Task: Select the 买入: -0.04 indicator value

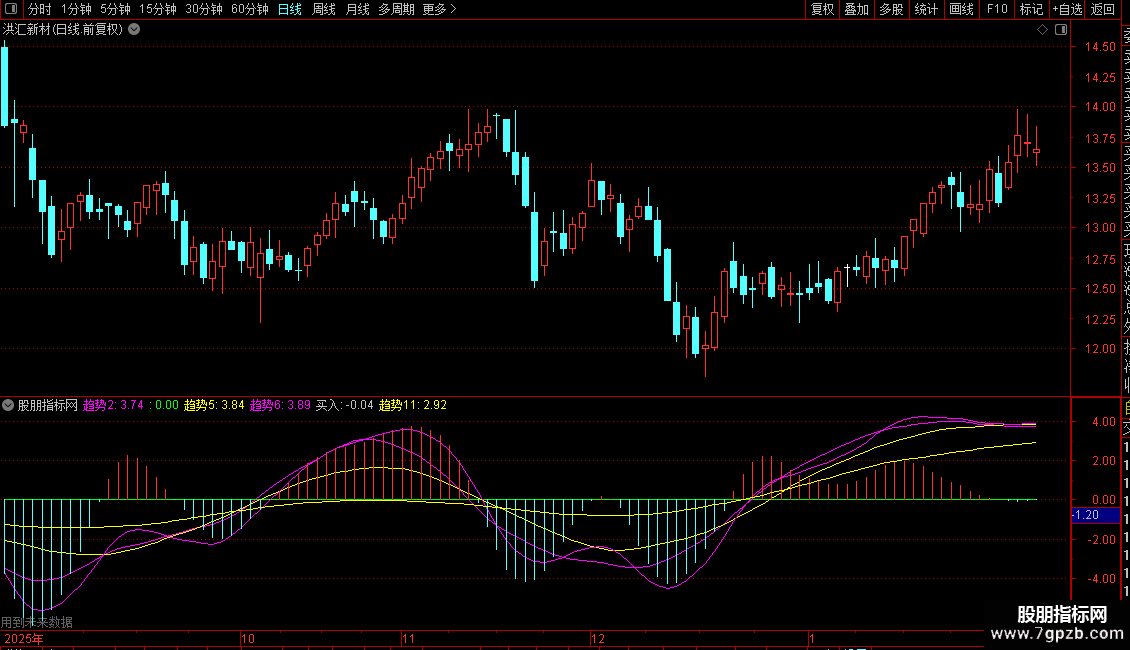Action: (344, 405)
